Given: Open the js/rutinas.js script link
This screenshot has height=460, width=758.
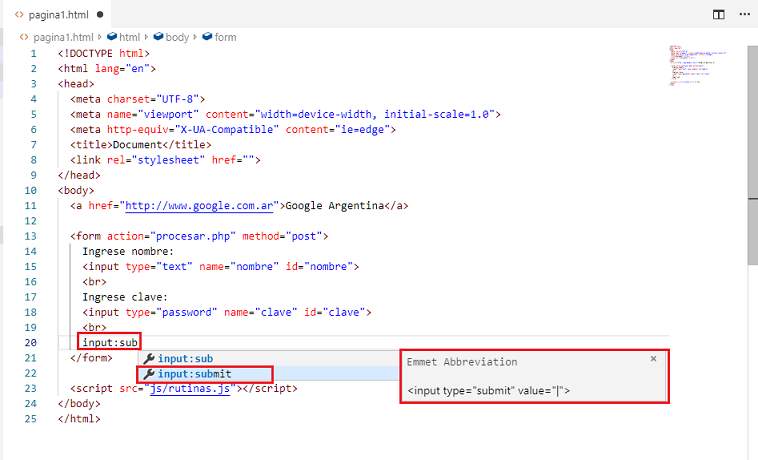Looking at the screenshot, I should (x=190, y=388).
